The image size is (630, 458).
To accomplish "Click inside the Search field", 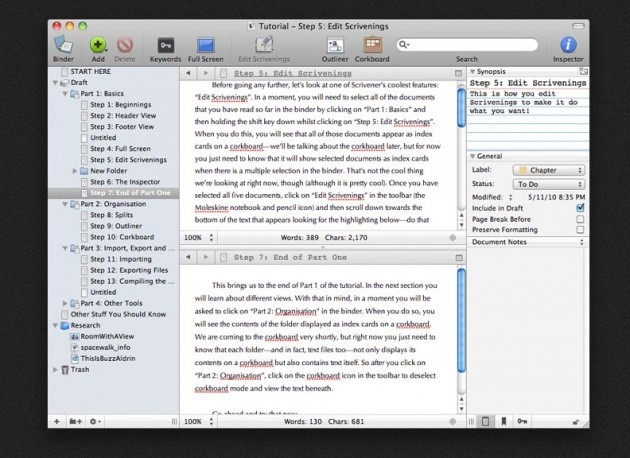I will point(467,45).
